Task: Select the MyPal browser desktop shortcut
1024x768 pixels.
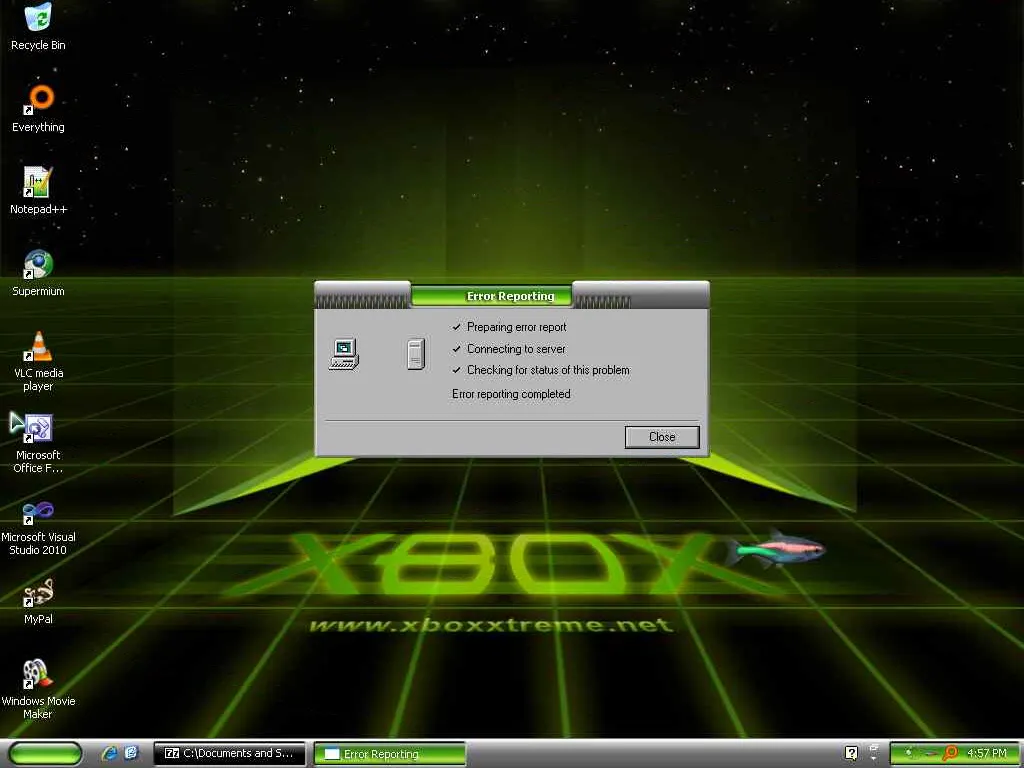Action: tap(38, 601)
